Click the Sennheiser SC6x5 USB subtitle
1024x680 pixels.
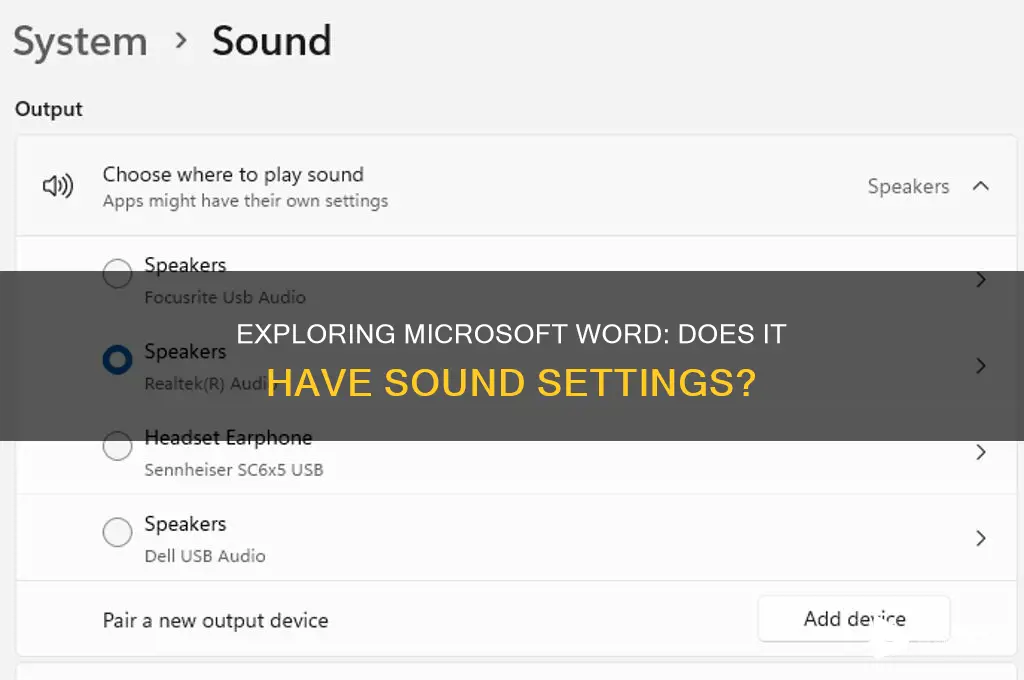point(234,470)
